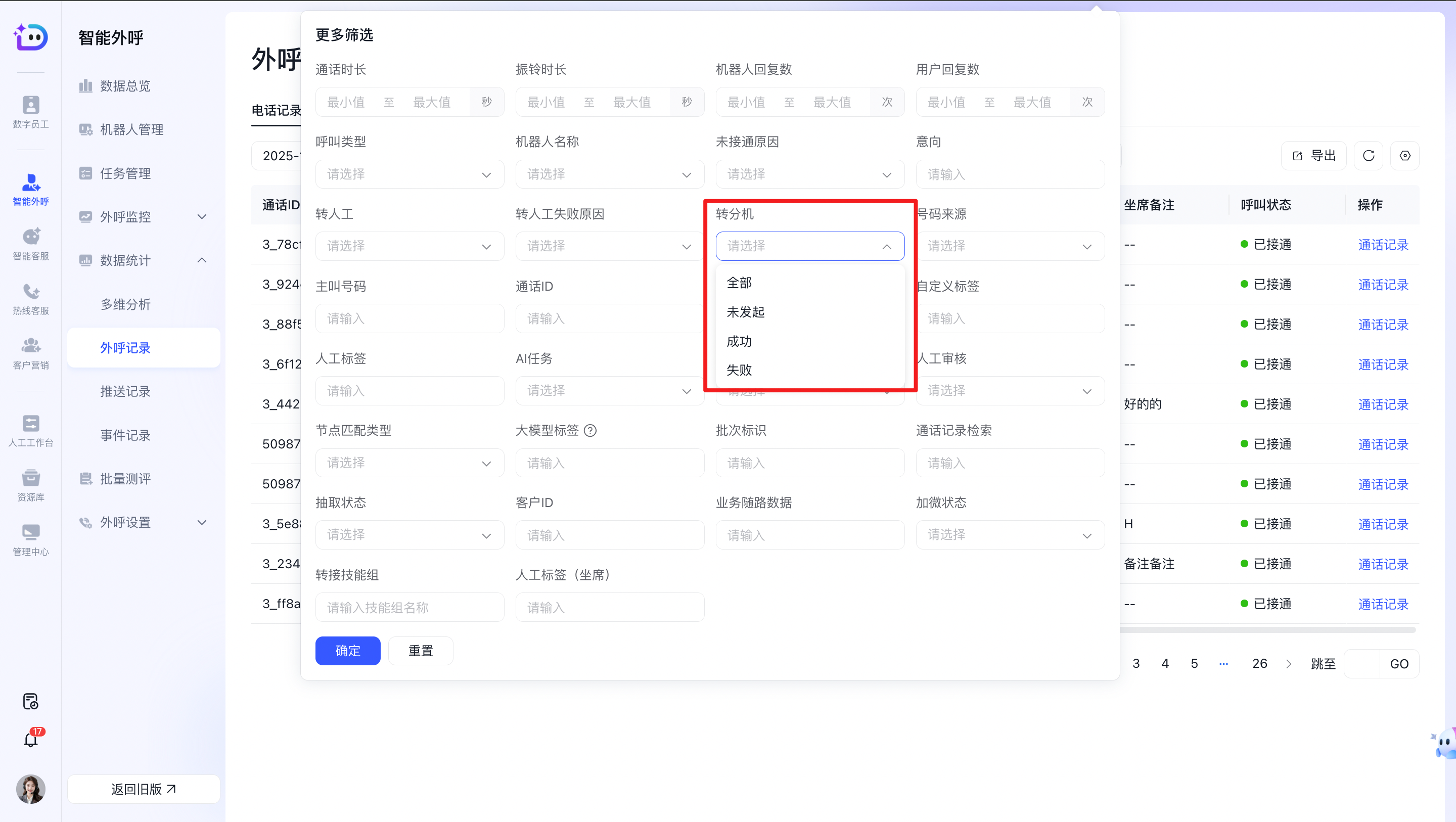Focus the 客户ID input field
The height and width of the screenshot is (822, 1456).
[609, 535]
